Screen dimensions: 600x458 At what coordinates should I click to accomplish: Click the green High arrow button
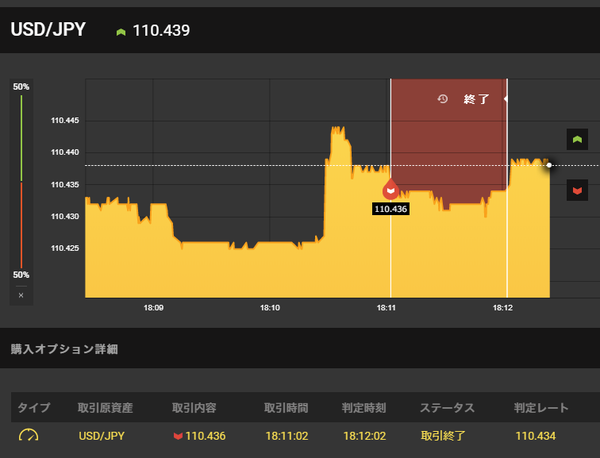[x=577, y=139]
